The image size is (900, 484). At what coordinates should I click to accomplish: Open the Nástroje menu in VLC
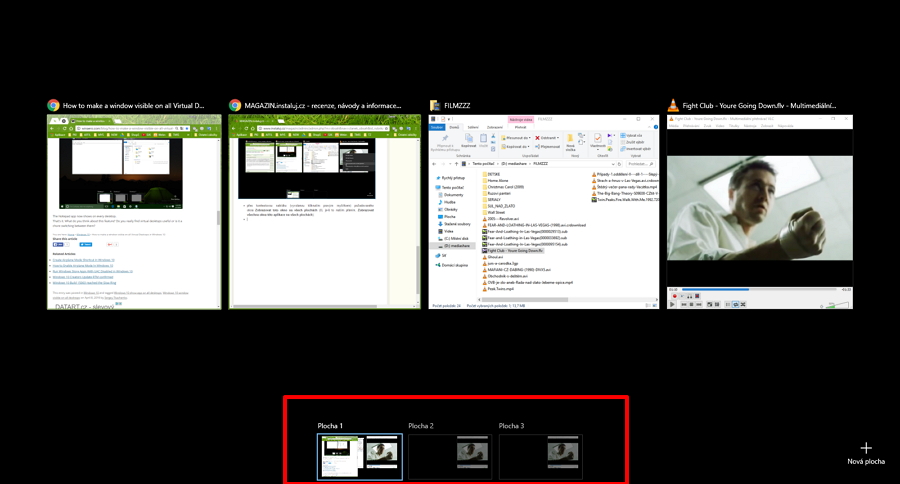(750, 125)
